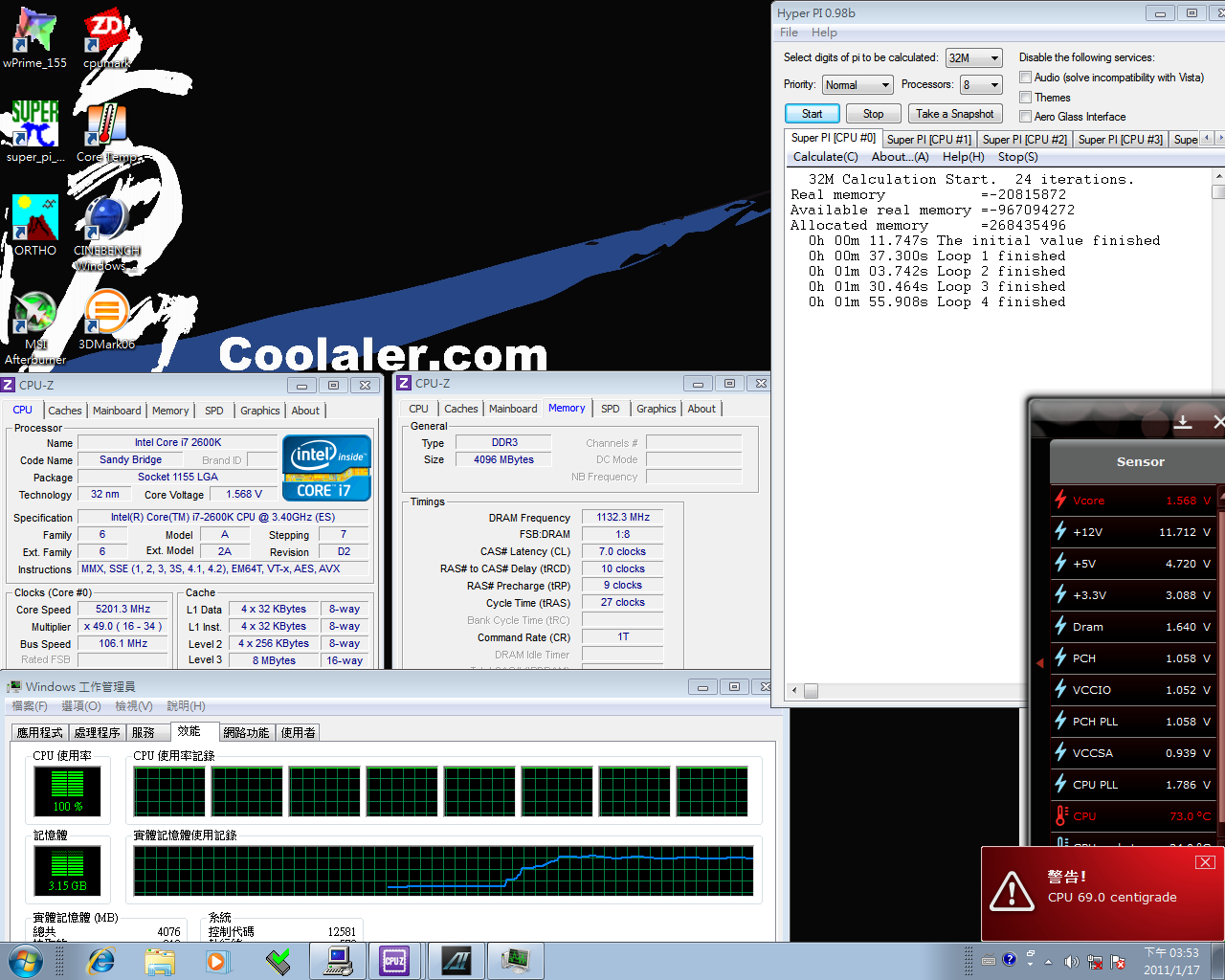The image size is (1225, 980).
Task: Open the Windows Start menu orb
Action: point(26,961)
